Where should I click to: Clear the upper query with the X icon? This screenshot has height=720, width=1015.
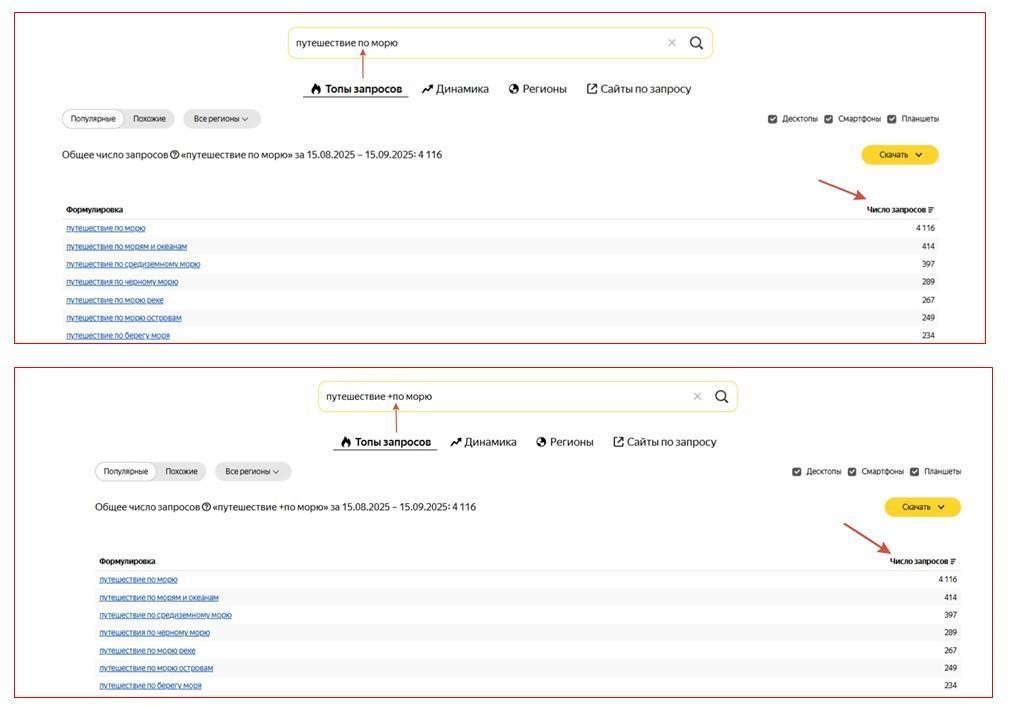click(672, 43)
